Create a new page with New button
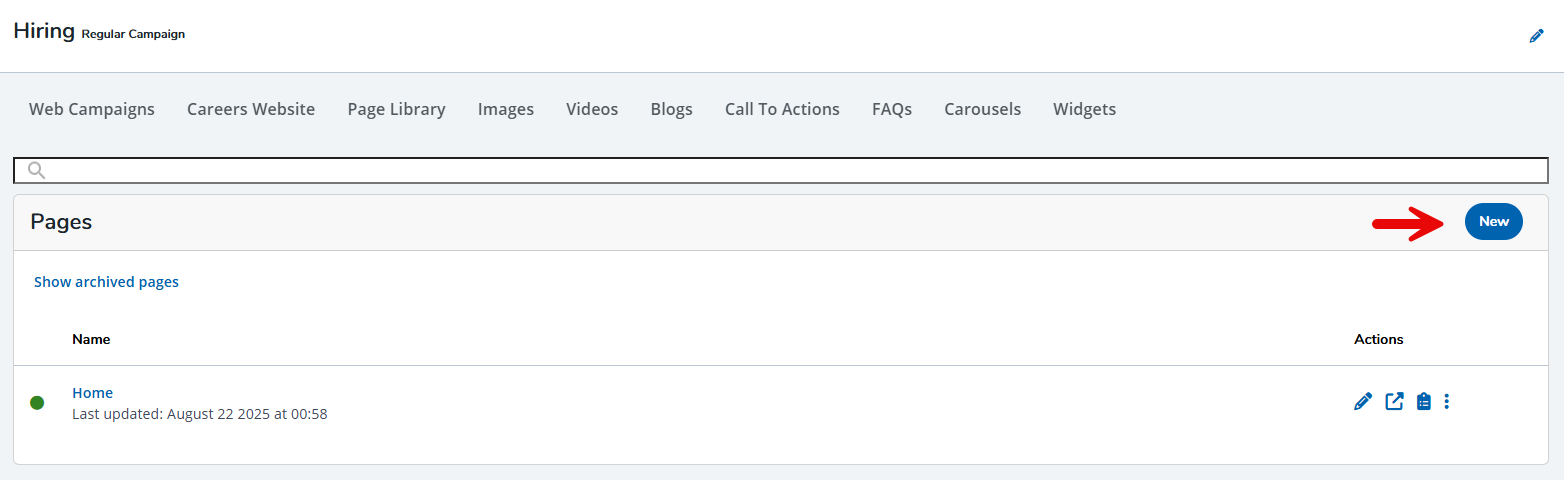Viewport: 1564px width, 480px height. click(1493, 222)
